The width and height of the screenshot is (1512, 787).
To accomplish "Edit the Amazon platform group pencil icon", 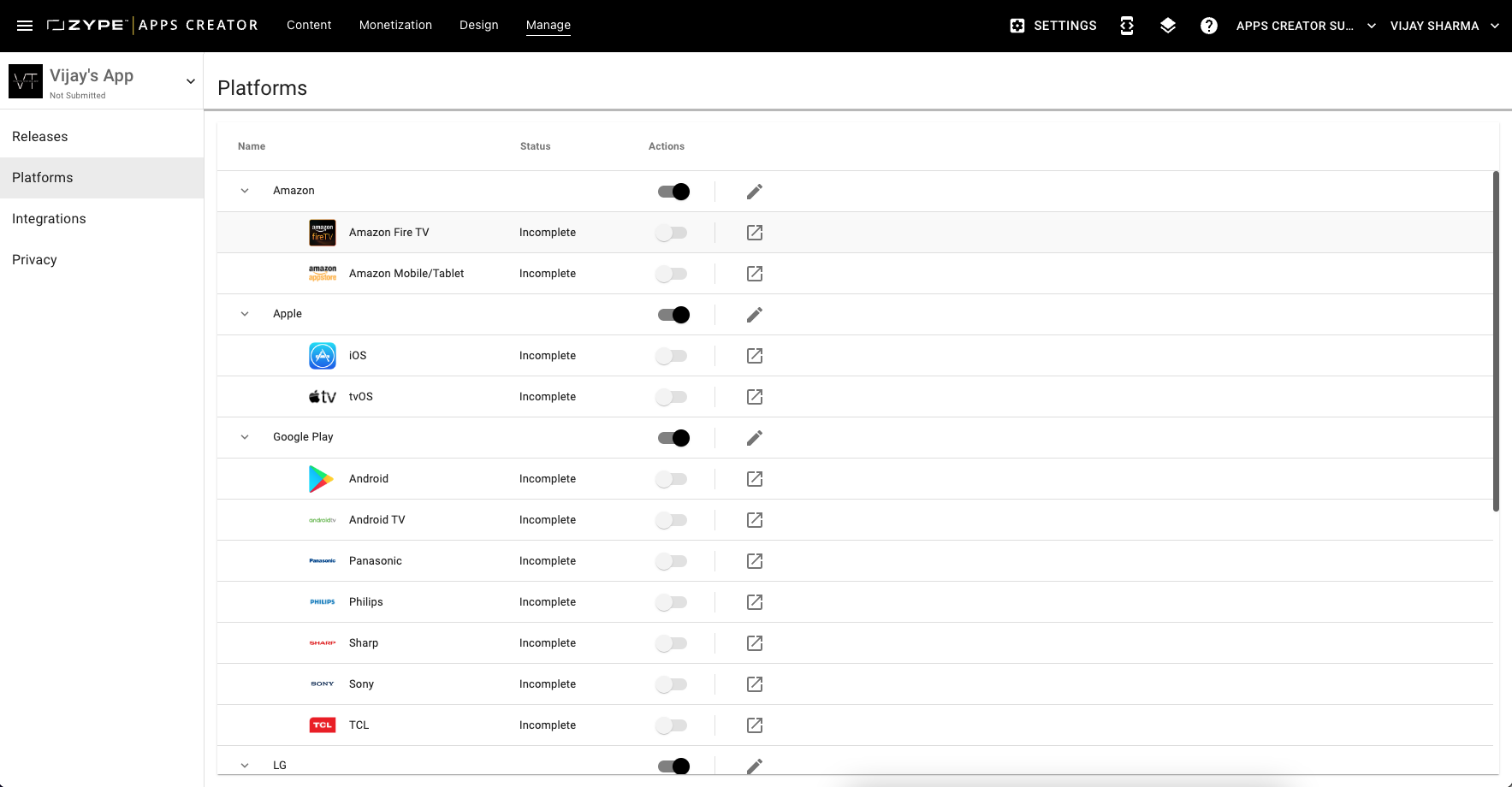I will [755, 192].
